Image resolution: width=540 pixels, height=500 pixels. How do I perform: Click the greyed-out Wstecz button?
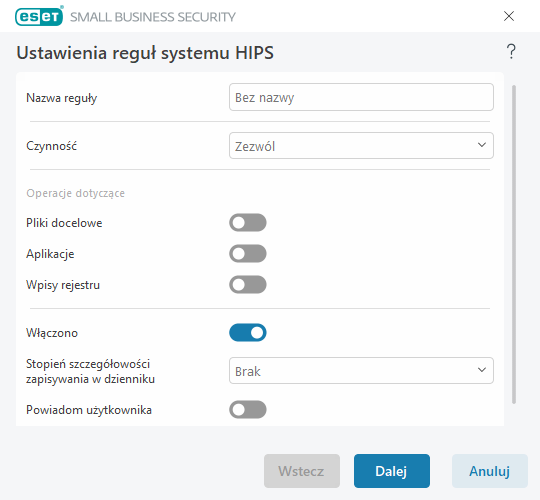(x=302, y=471)
